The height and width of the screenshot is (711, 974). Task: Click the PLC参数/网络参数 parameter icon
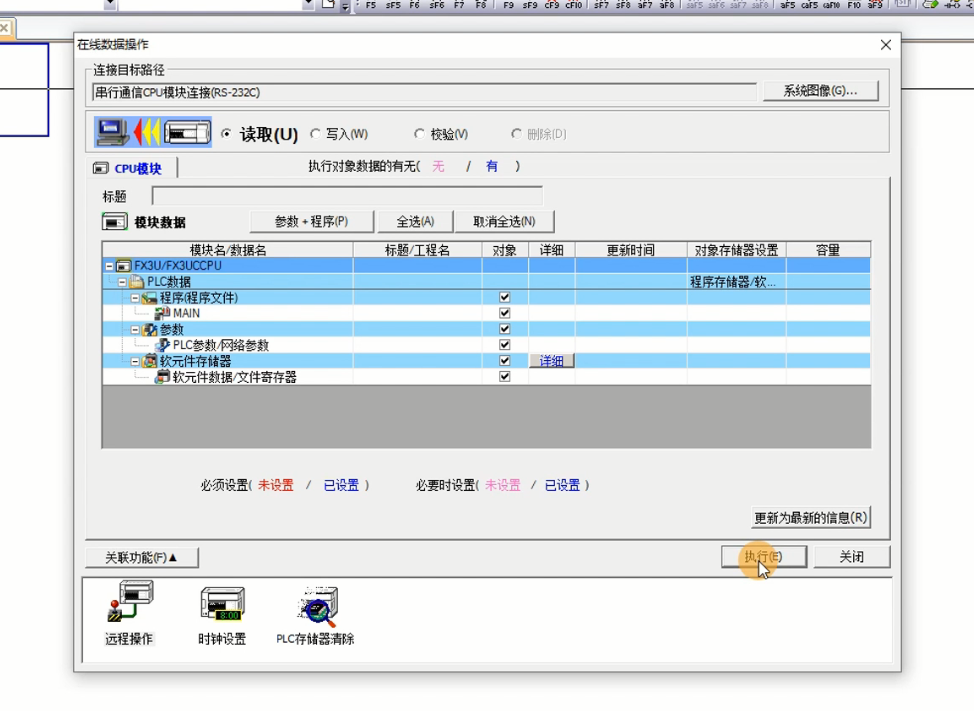point(163,345)
